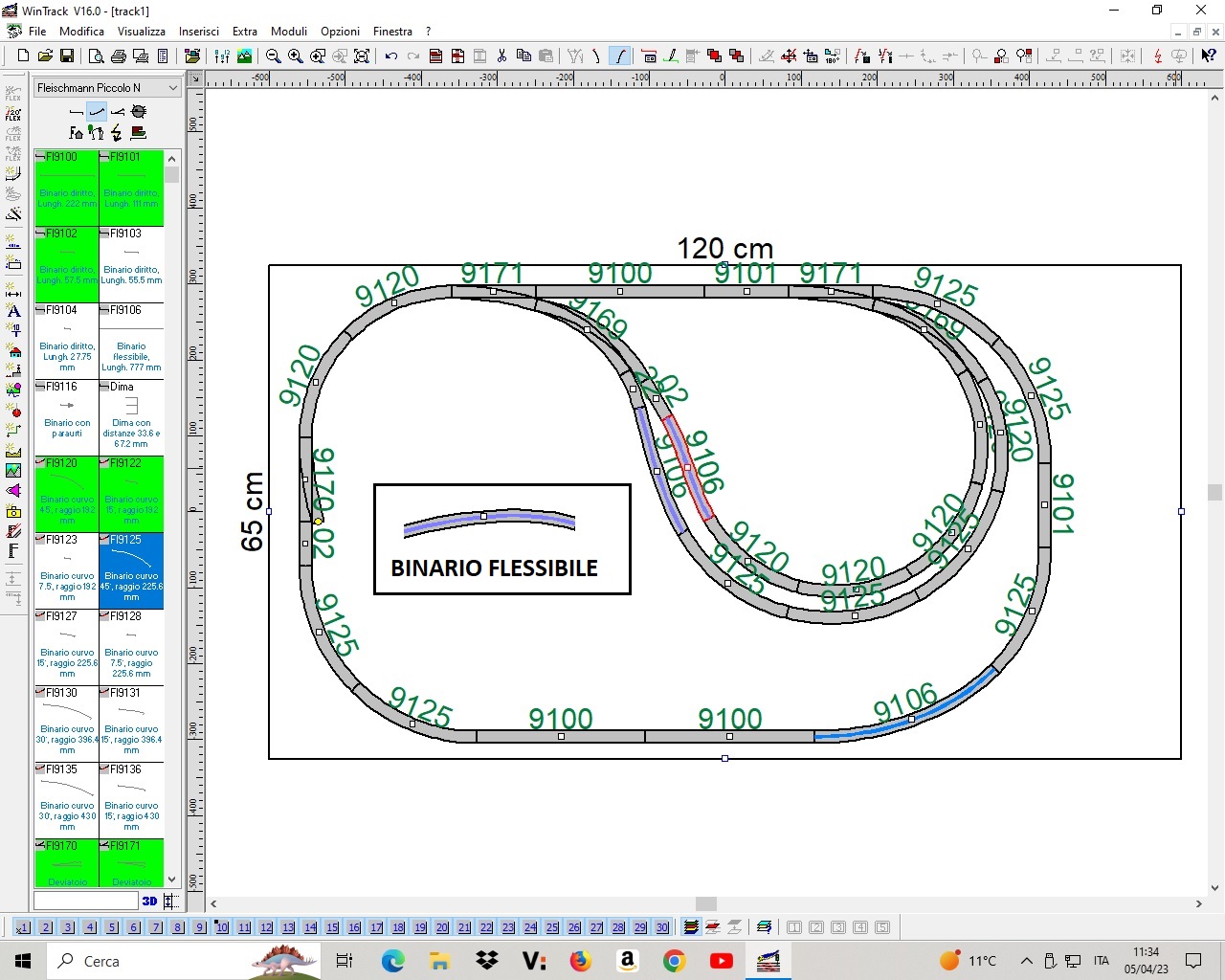Click the 3D view button

149,901
